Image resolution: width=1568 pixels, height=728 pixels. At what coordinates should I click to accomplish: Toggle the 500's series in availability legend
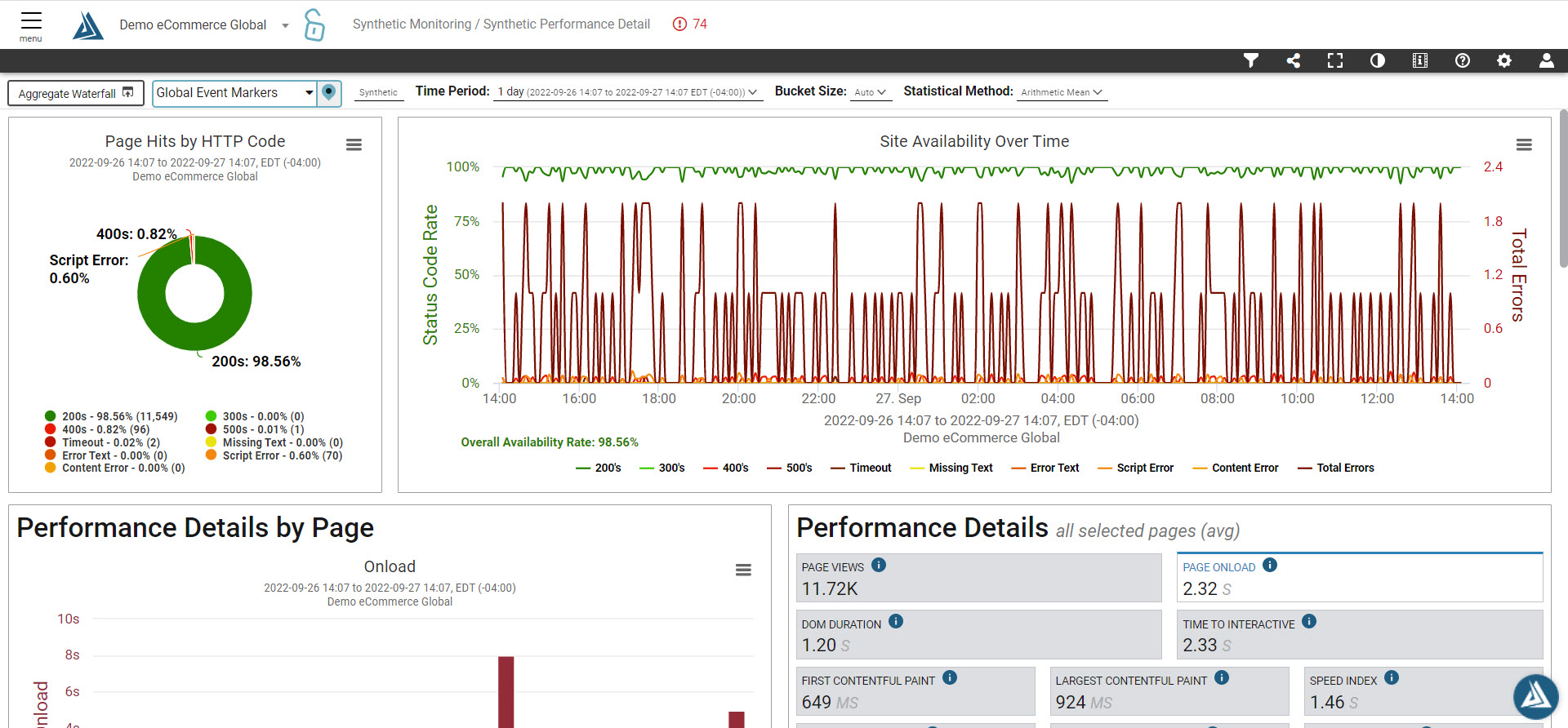tap(790, 468)
